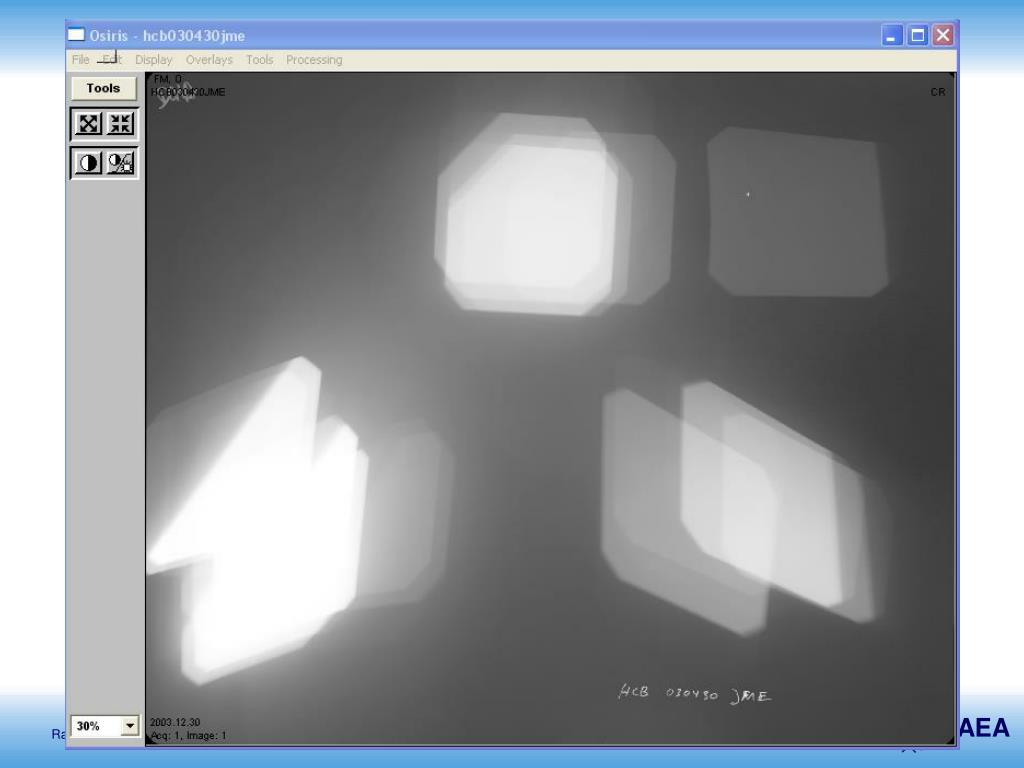Click the Tools panel button
Image resolution: width=1024 pixels, height=768 pixels.
(x=104, y=88)
